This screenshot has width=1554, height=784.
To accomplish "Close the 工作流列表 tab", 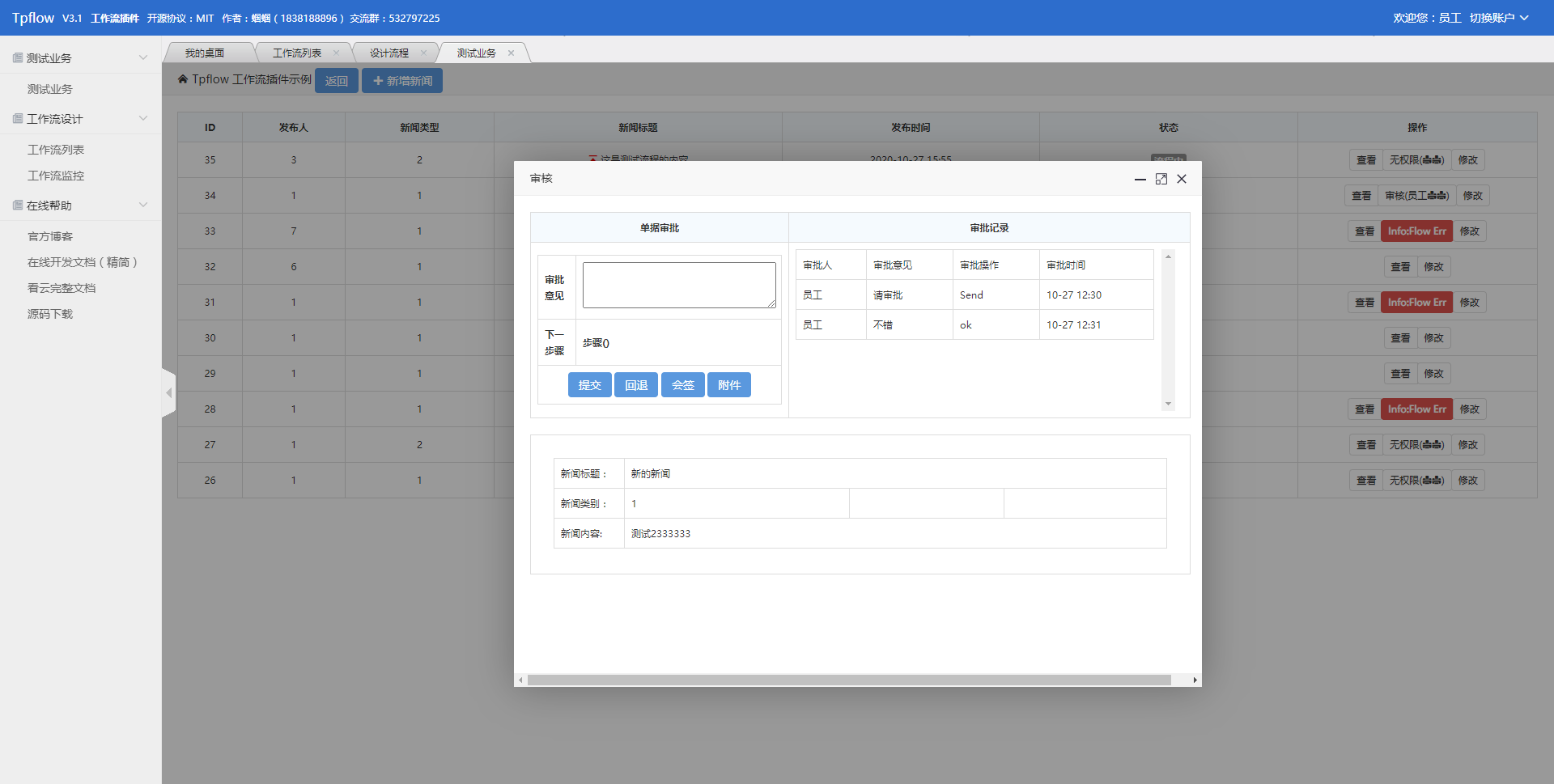I will click(336, 53).
